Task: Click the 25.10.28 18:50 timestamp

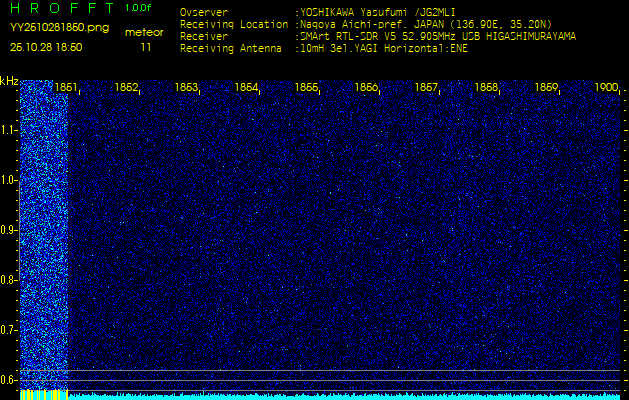Action: pyautogui.click(x=47, y=47)
